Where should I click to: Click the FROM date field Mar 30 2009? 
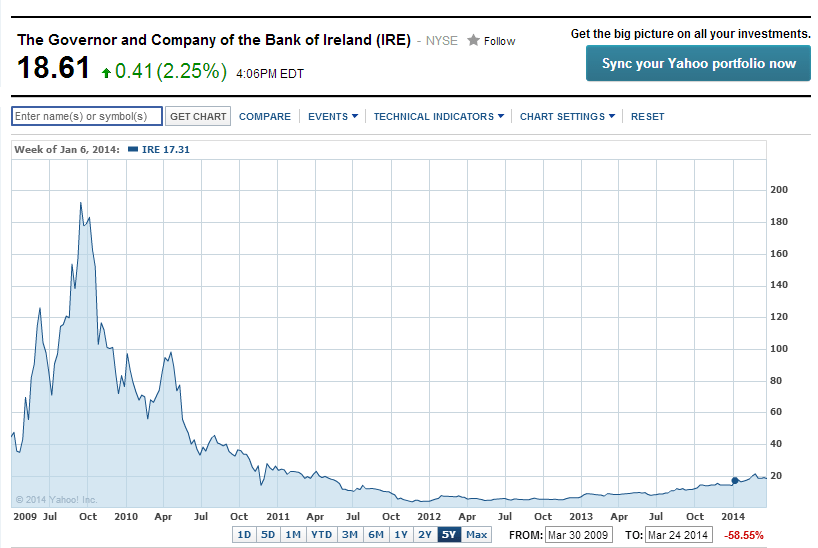click(x=578, y=535)
